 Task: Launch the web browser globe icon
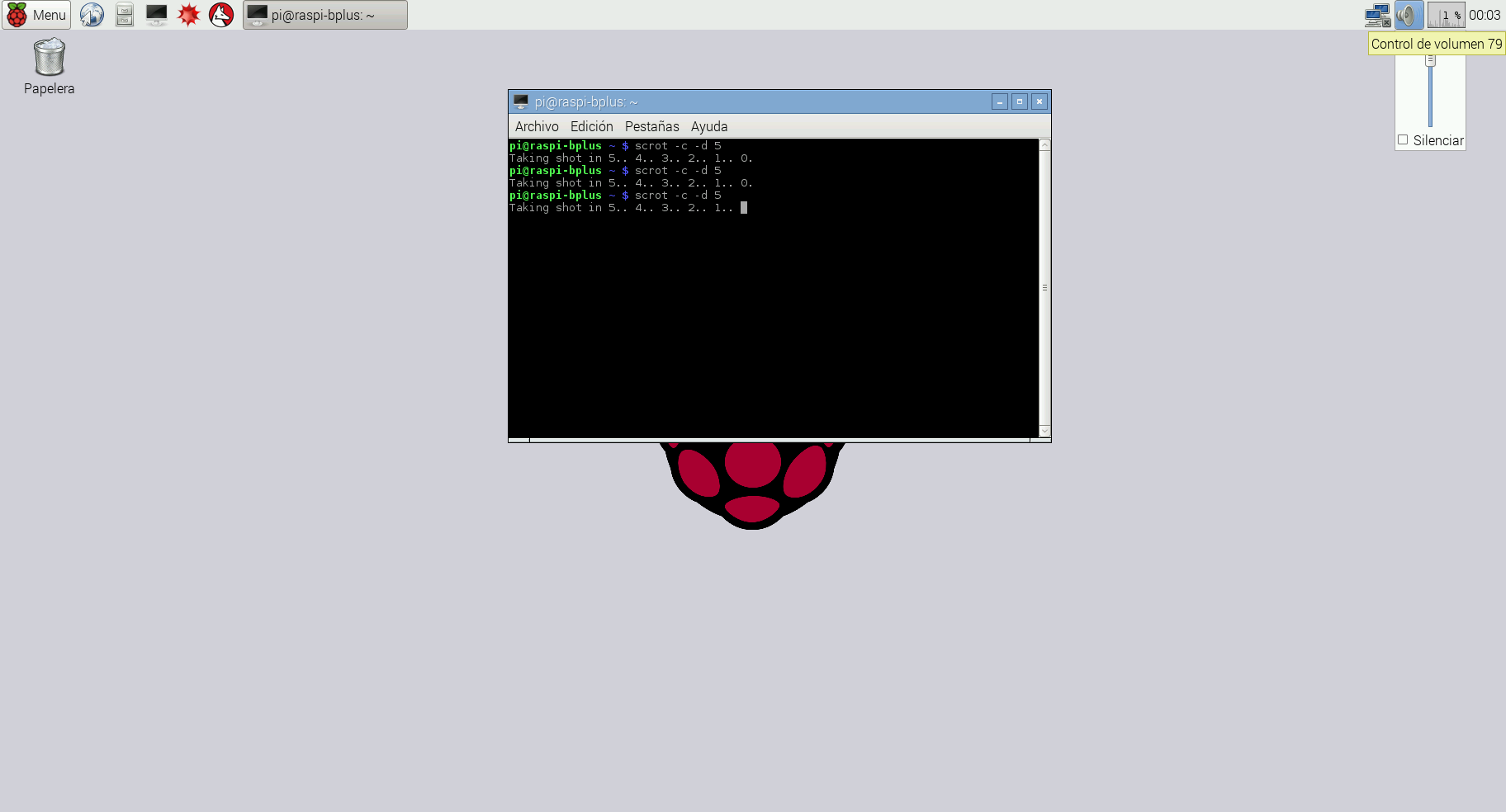pos(92,15)
